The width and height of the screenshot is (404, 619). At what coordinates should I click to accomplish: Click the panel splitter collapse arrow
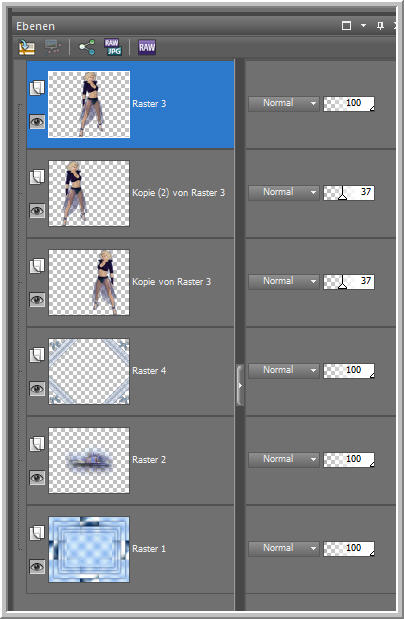click(240, 386)
